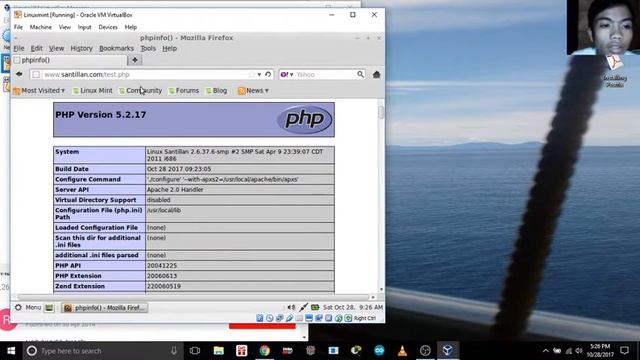Image resolution: width=640 pixels, height=360 pixels.
Task: Open the URL bar history dropdown
Action: [x=259, y=74]
